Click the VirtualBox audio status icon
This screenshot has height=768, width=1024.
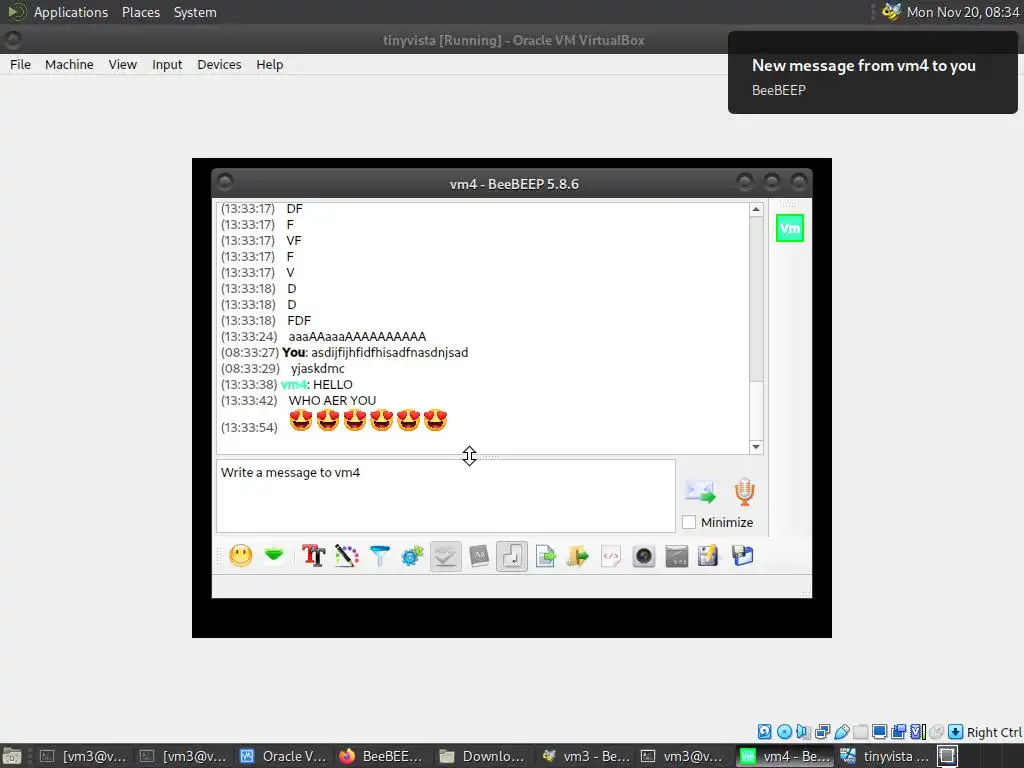(x=803, y=732)
